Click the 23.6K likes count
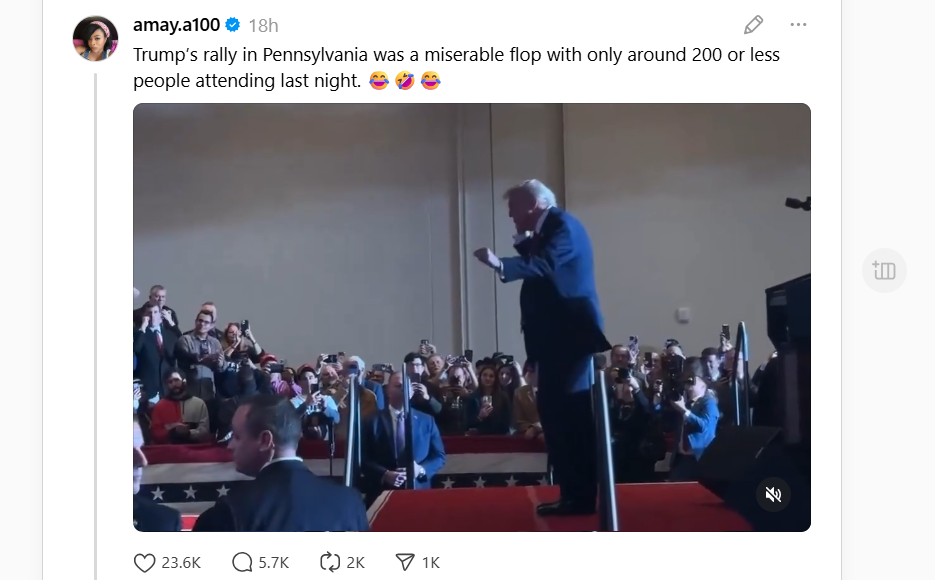 [x=181, y=562]
